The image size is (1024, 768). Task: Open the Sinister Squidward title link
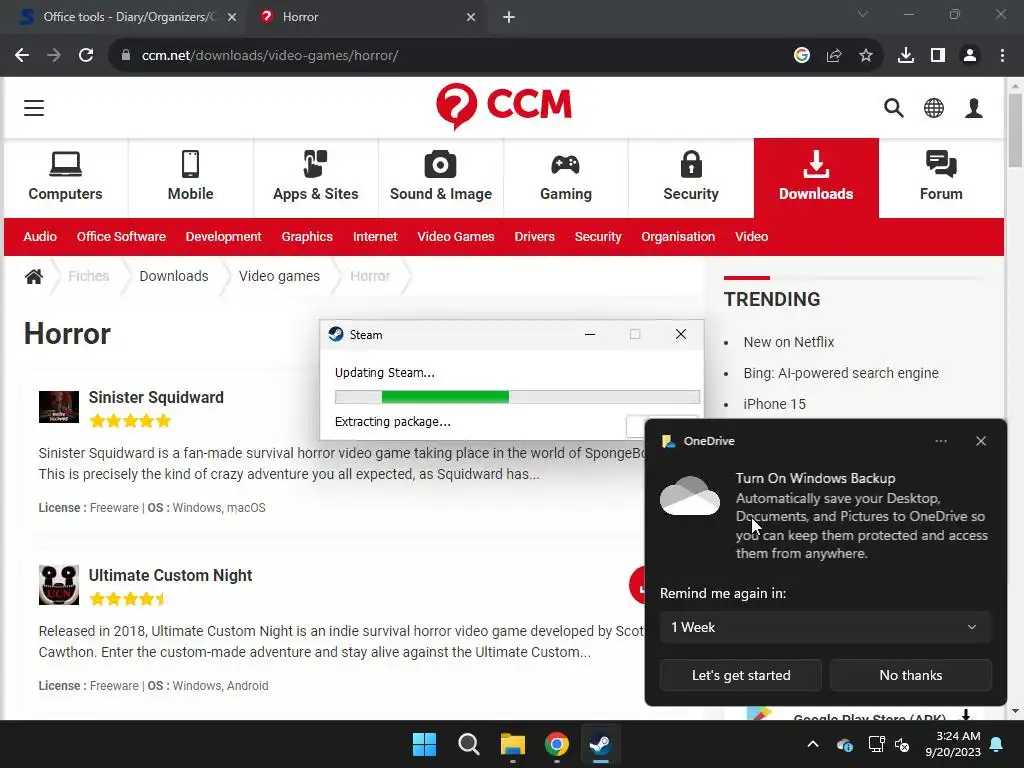pos(156,397)
